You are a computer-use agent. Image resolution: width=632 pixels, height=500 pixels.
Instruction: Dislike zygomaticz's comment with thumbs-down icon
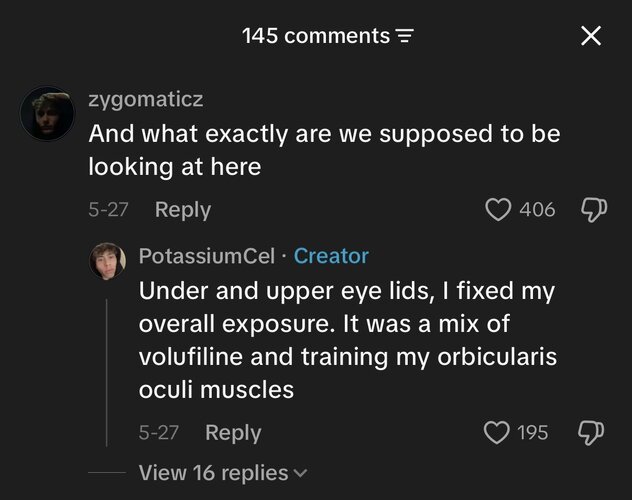(594, 210)
